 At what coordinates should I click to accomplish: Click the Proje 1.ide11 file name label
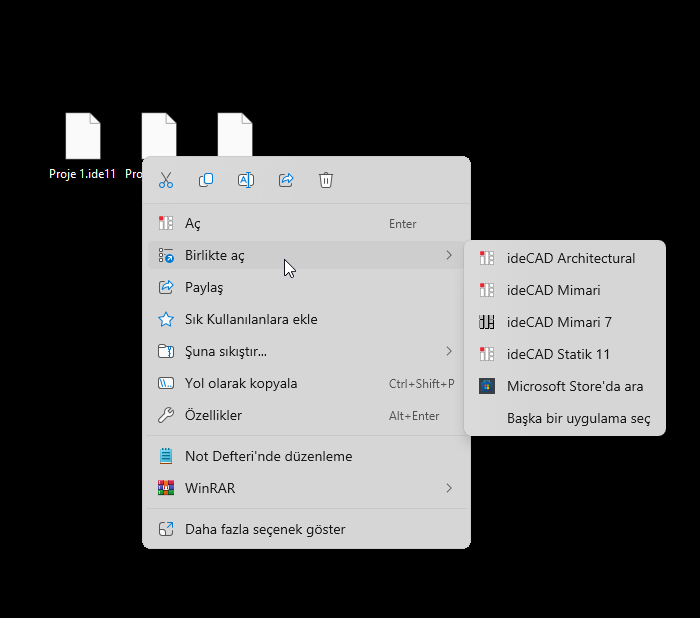[82, 174]
